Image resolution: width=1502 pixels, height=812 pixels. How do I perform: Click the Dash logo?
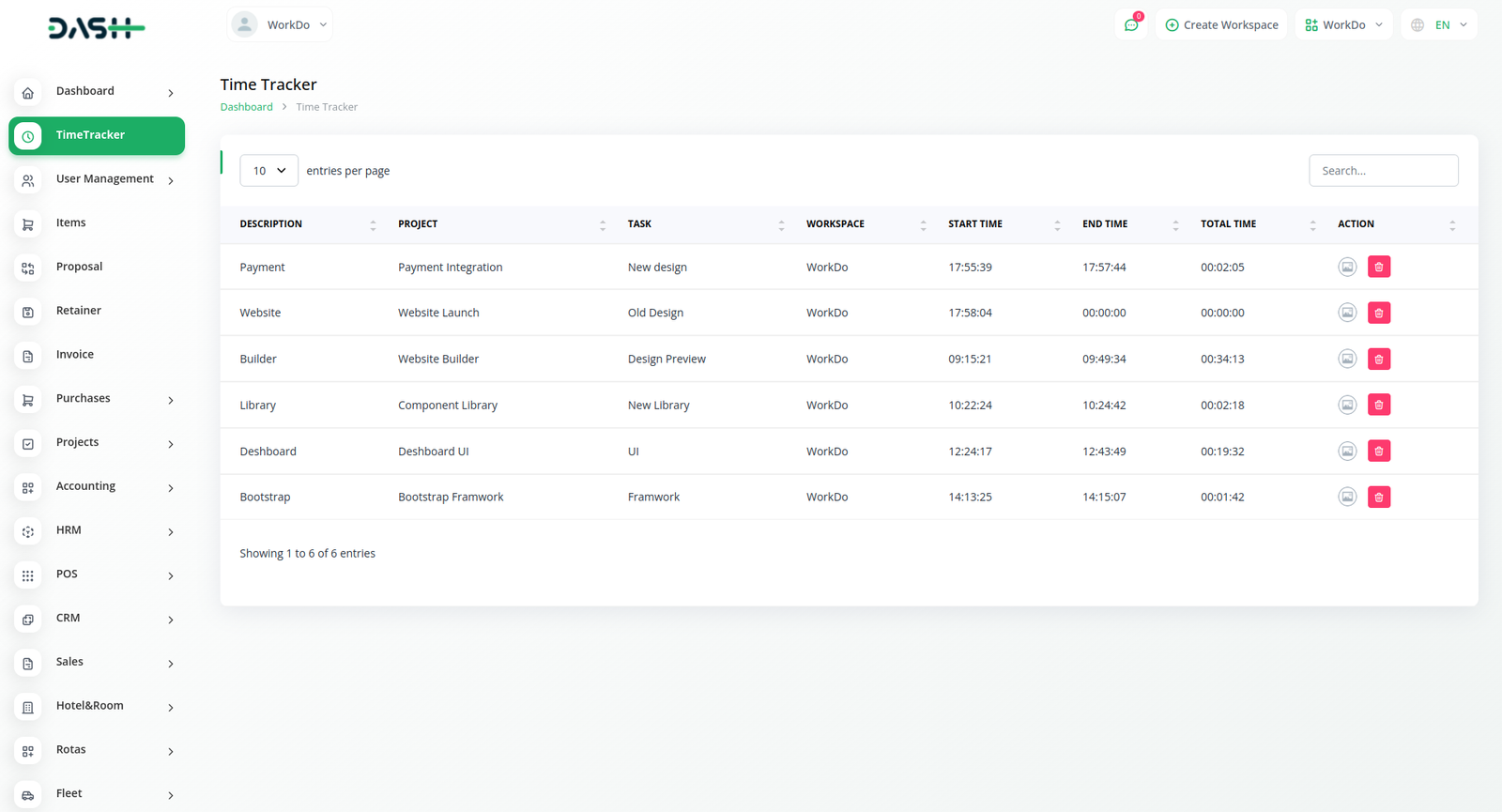[96, 28]
